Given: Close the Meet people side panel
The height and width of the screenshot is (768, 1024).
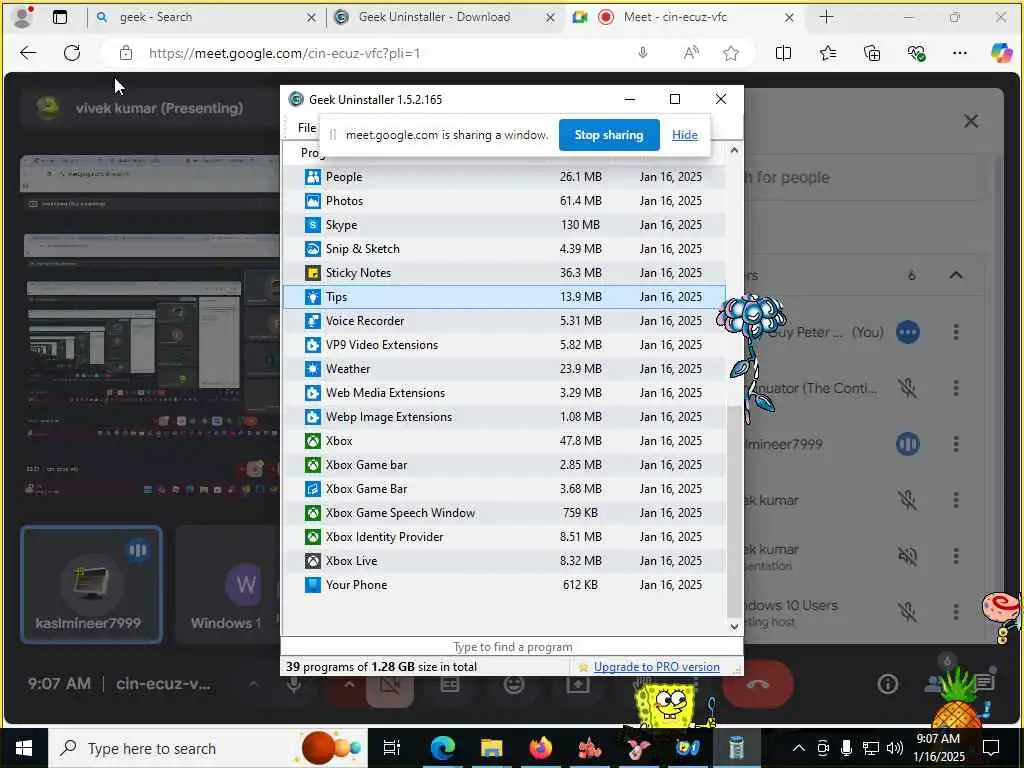Looking at the screenshot, I should point(970,121).
